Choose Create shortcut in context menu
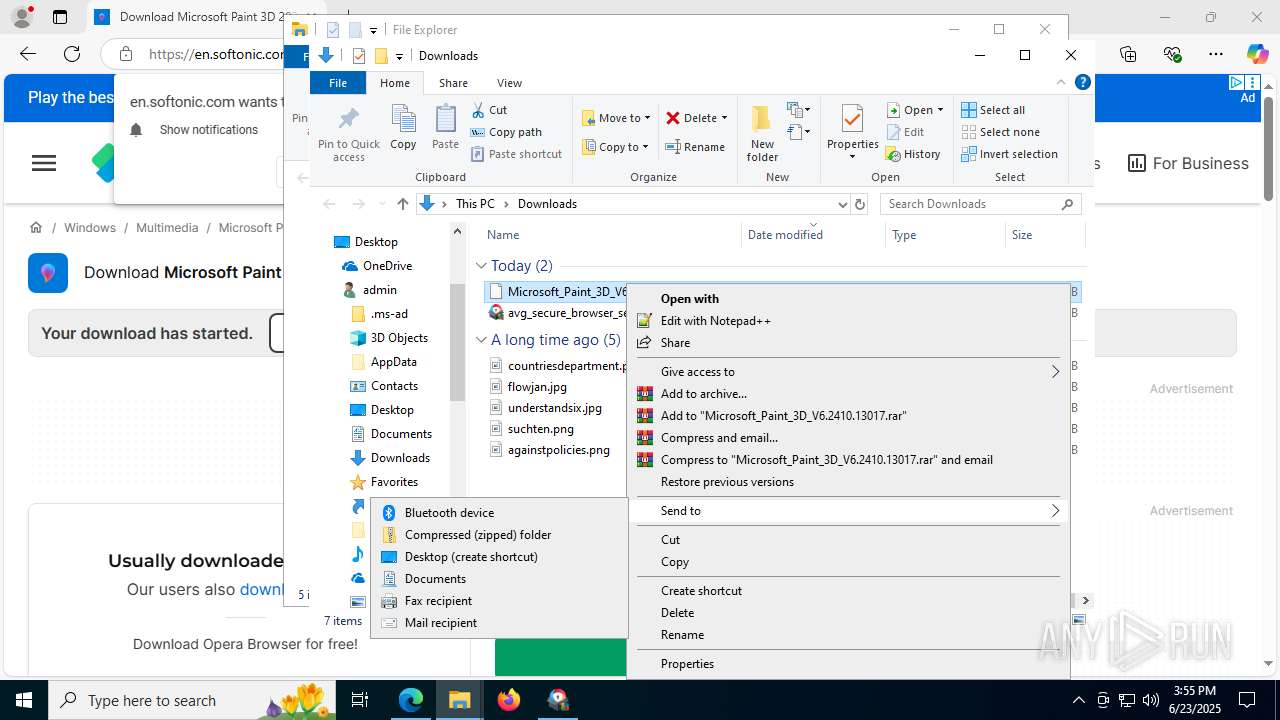The width and height of the screenshot is (1280, 720). point(849,591)
